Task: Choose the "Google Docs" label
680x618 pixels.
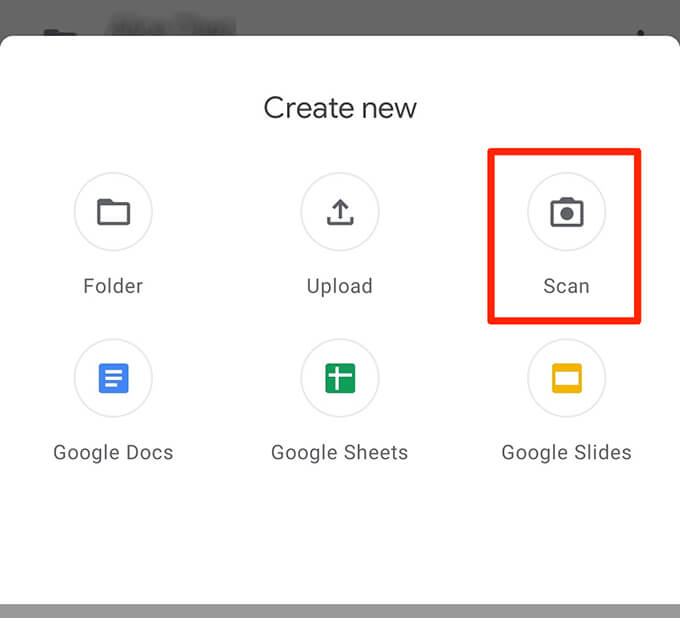Action: coord(113,453)
